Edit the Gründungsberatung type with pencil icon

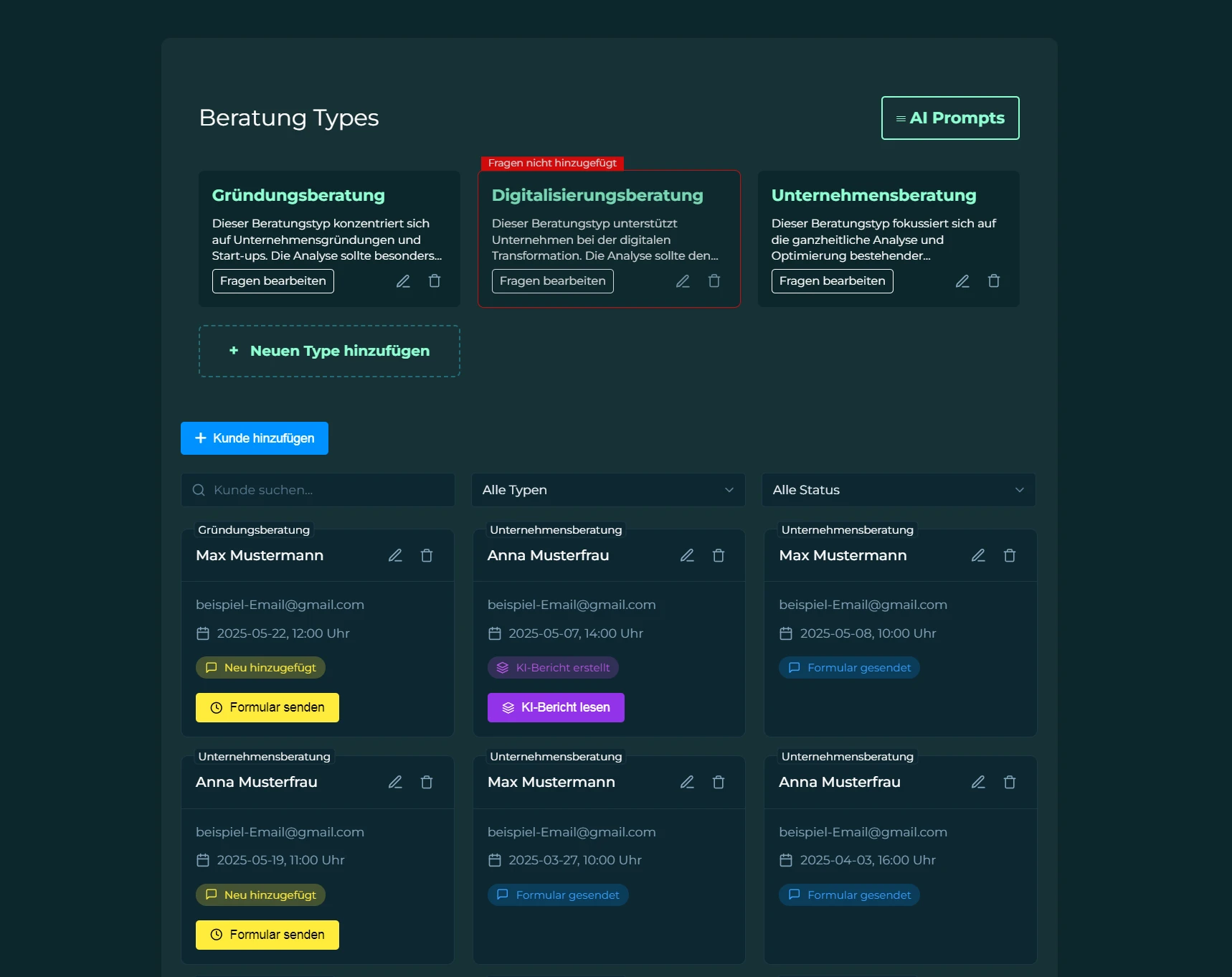403,281
